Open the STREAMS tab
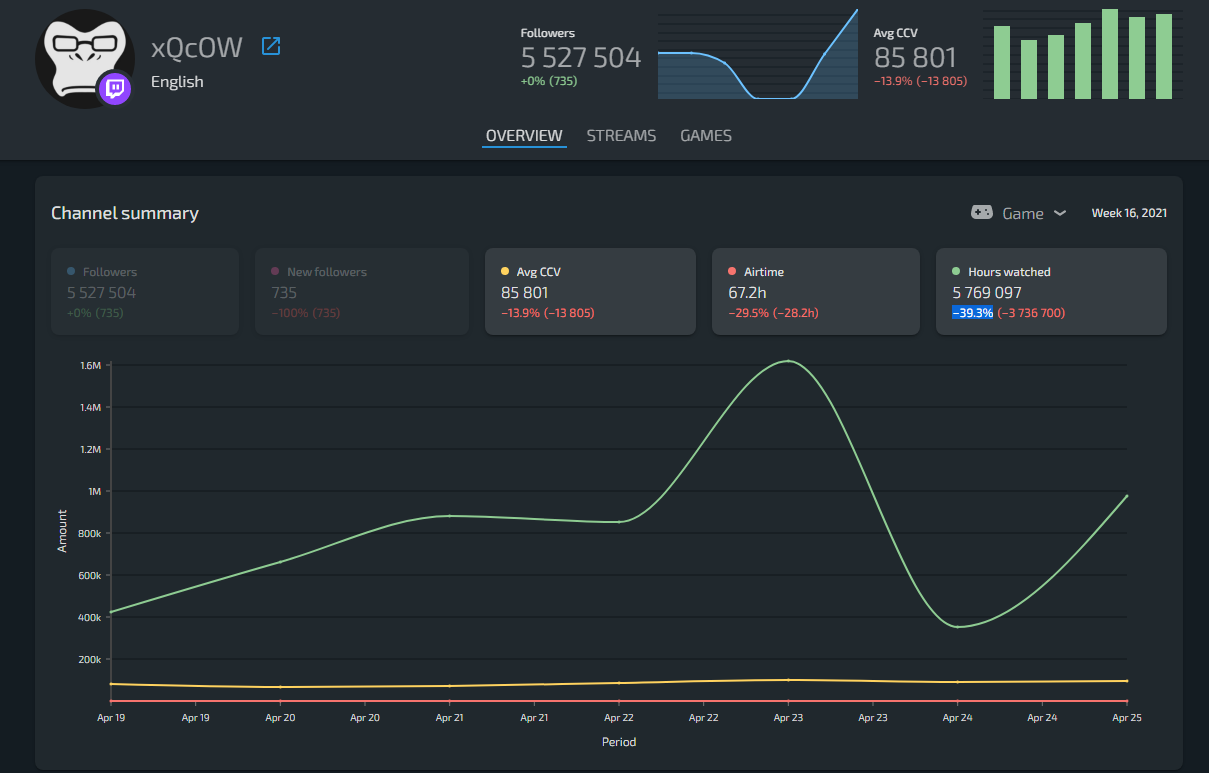Viewport: 1209px width, 773px height. [x=621, y=136]
